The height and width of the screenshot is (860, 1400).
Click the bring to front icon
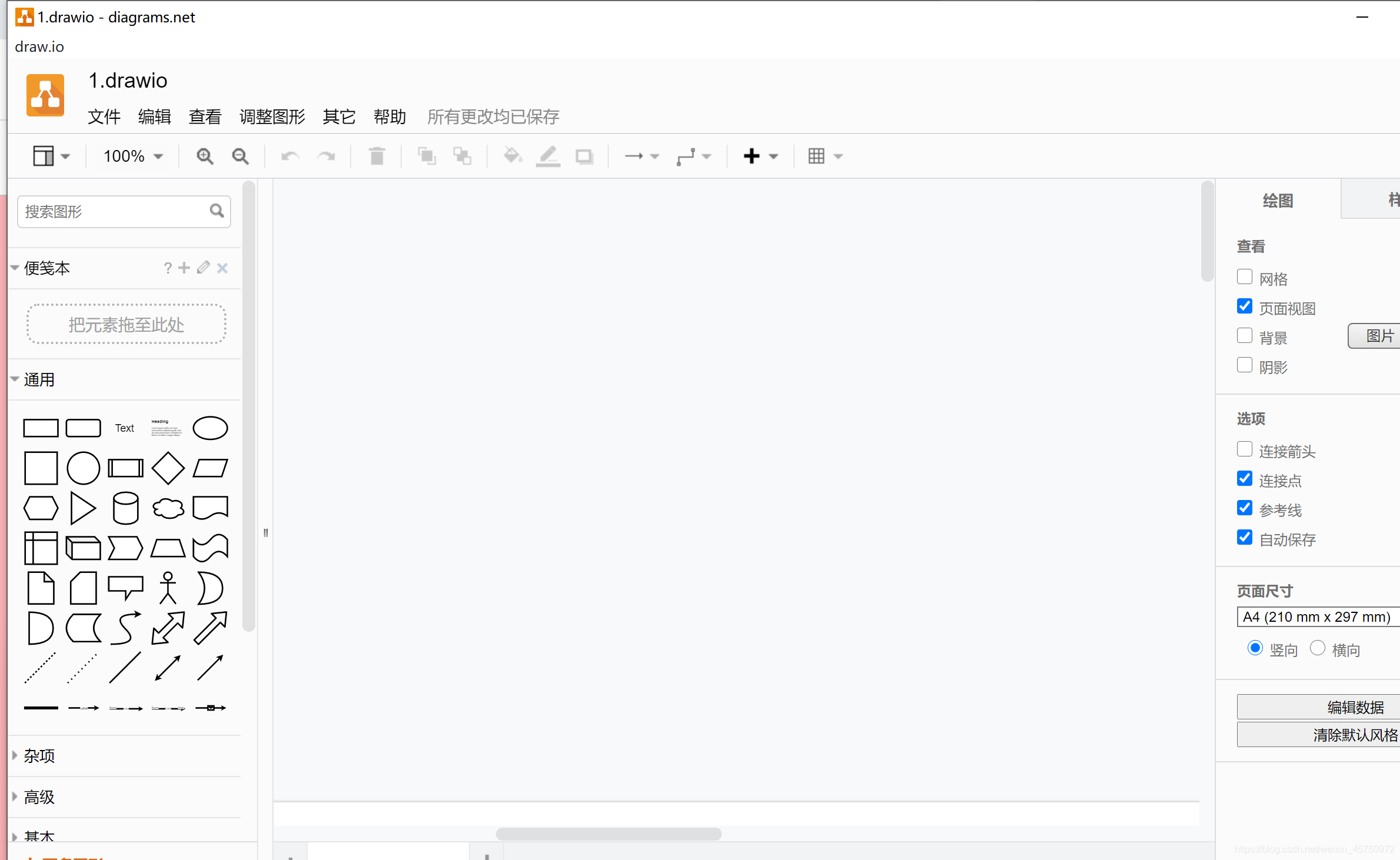(426, 156)
